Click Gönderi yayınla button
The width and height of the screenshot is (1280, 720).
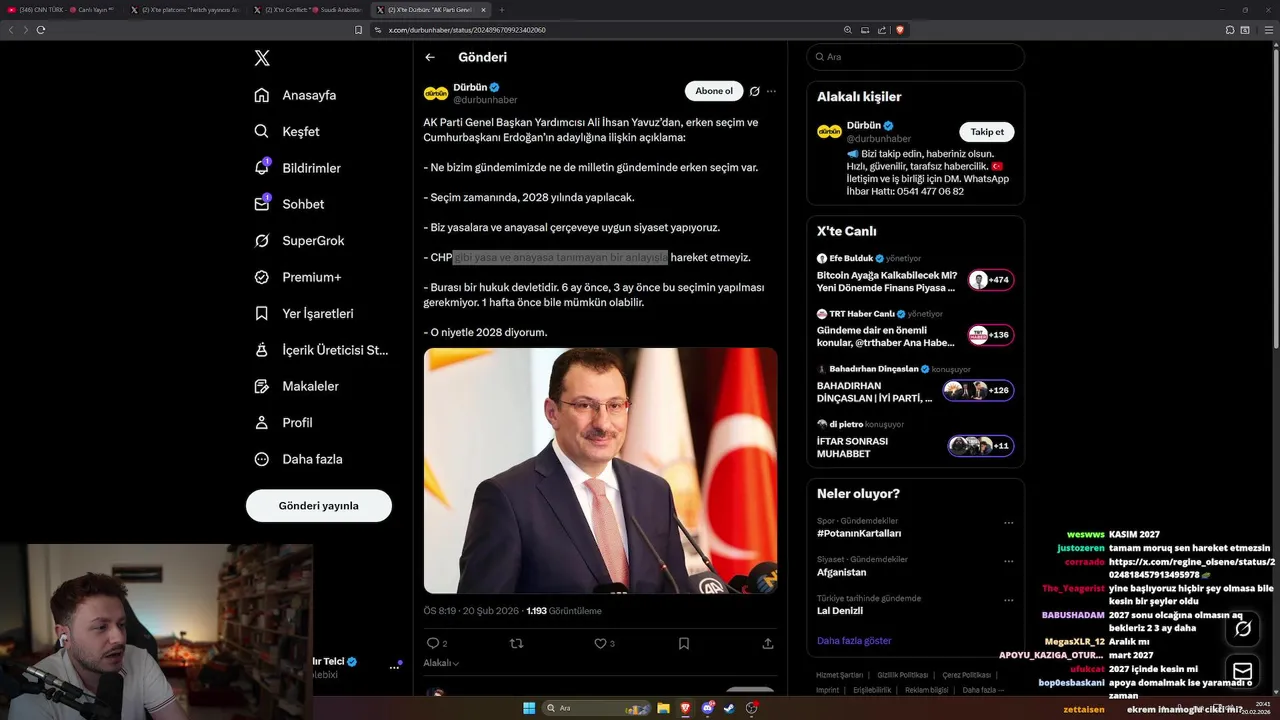pyautogui.click(x=319, y=505)
